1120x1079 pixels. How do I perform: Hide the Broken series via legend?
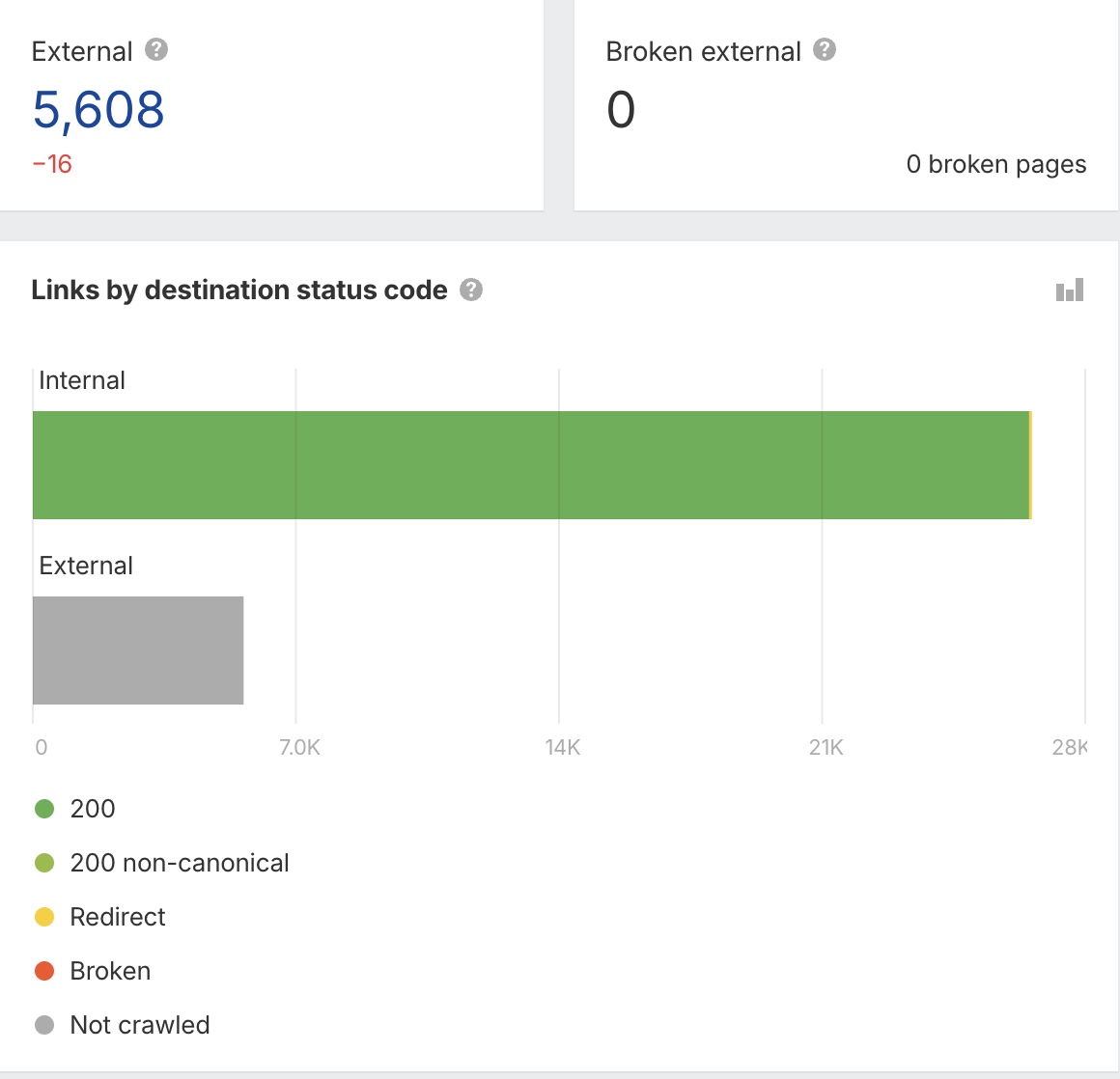(110, 971)
